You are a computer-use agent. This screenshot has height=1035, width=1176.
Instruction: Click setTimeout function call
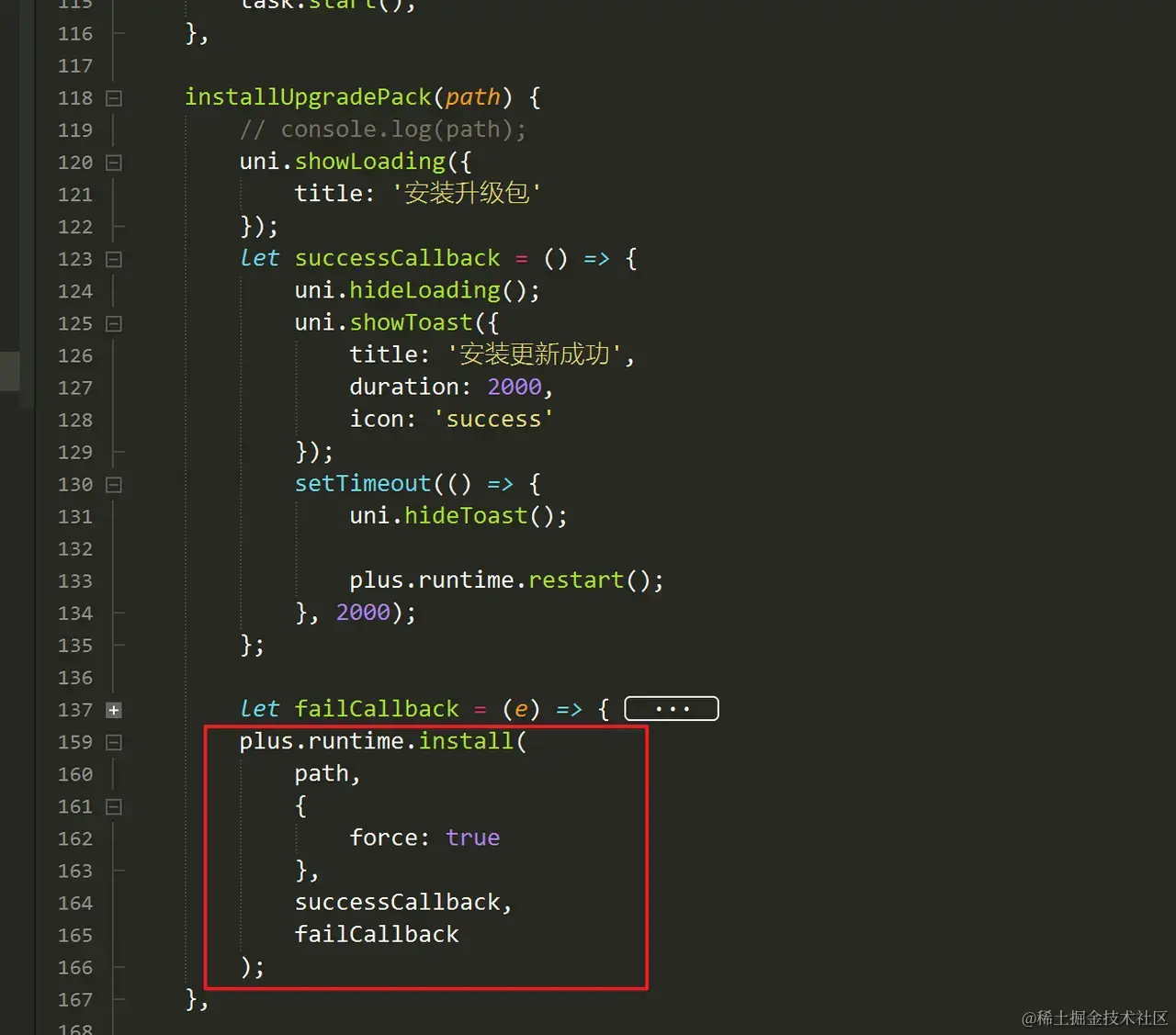(x=363, y=483)
